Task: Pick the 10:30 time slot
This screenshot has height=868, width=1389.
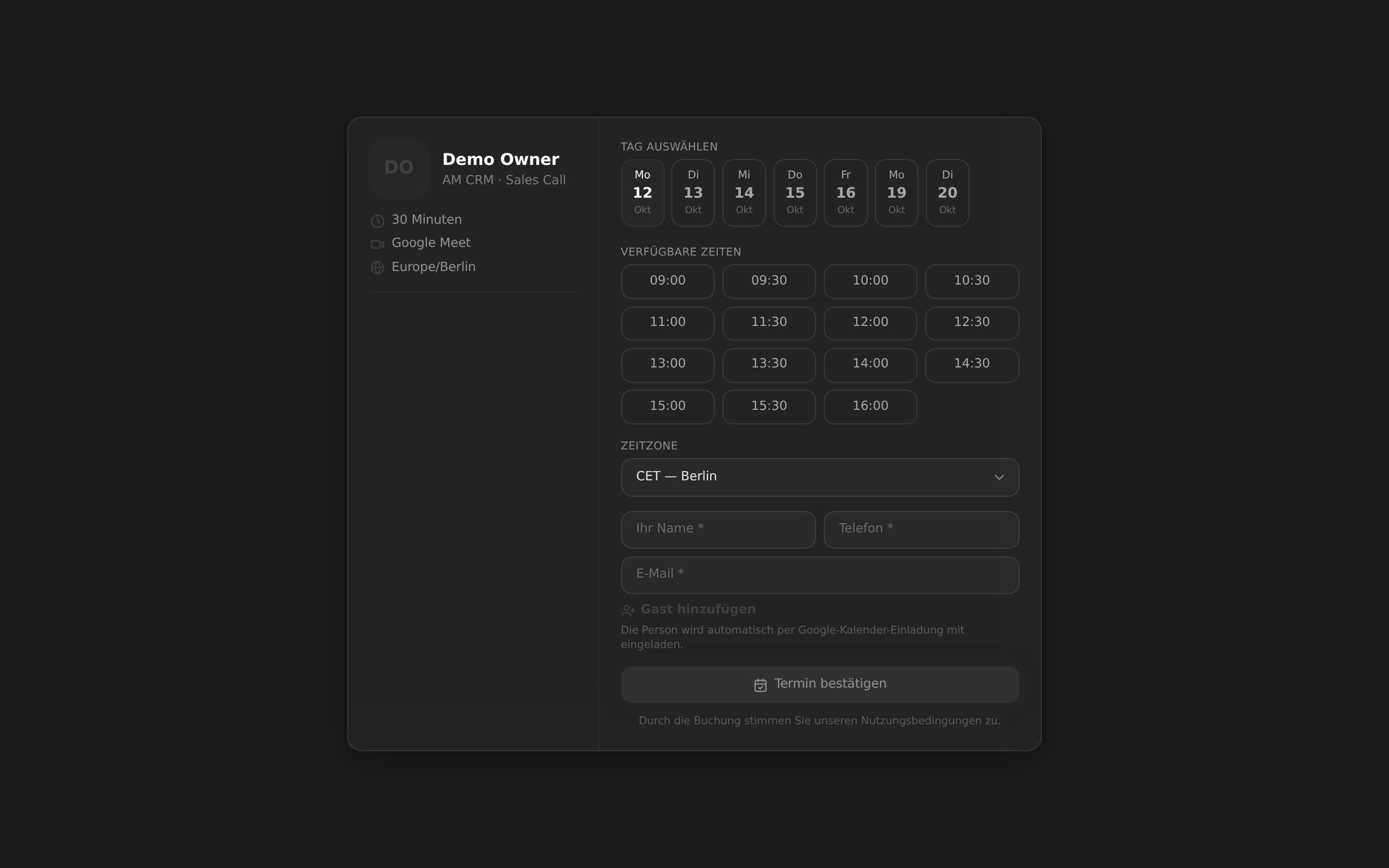Action: coord(972,282)
